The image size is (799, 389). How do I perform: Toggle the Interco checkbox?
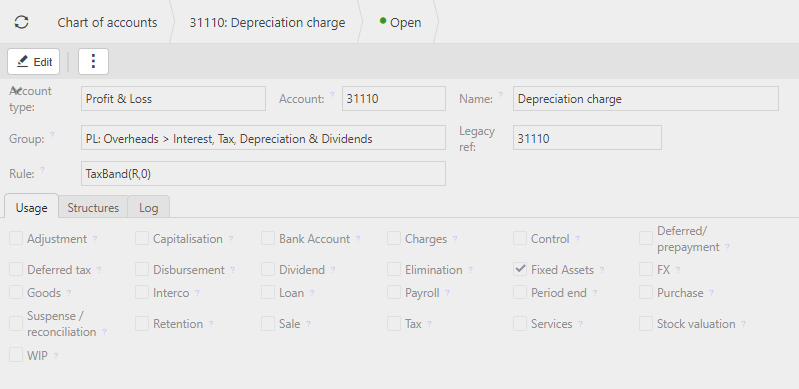coord(142,292)
